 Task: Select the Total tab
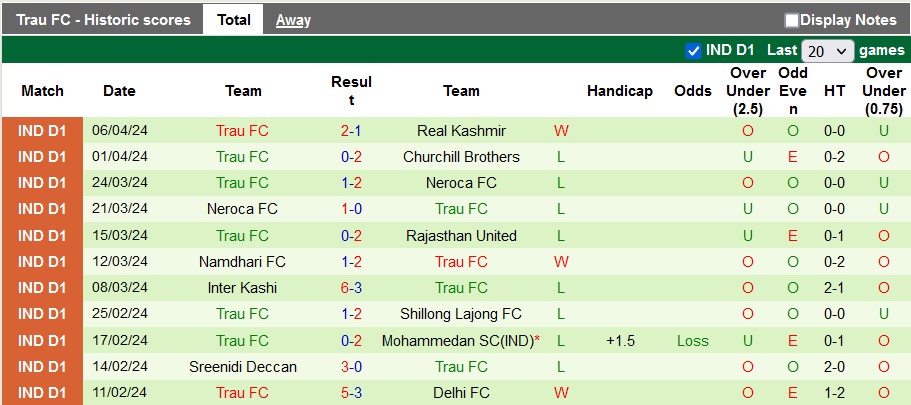point(233,20)
